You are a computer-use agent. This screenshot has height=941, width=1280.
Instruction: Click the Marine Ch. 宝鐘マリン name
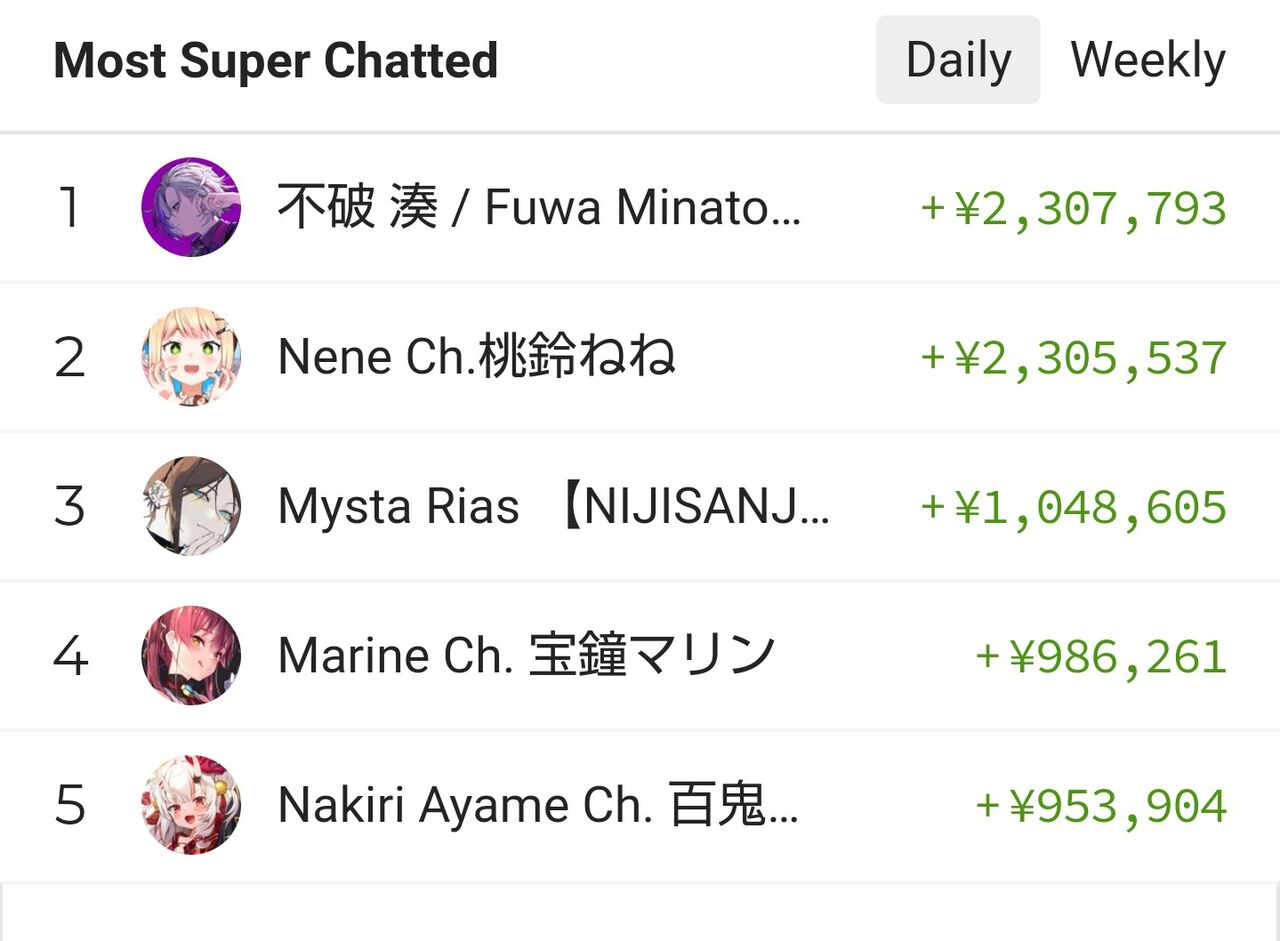527,656
